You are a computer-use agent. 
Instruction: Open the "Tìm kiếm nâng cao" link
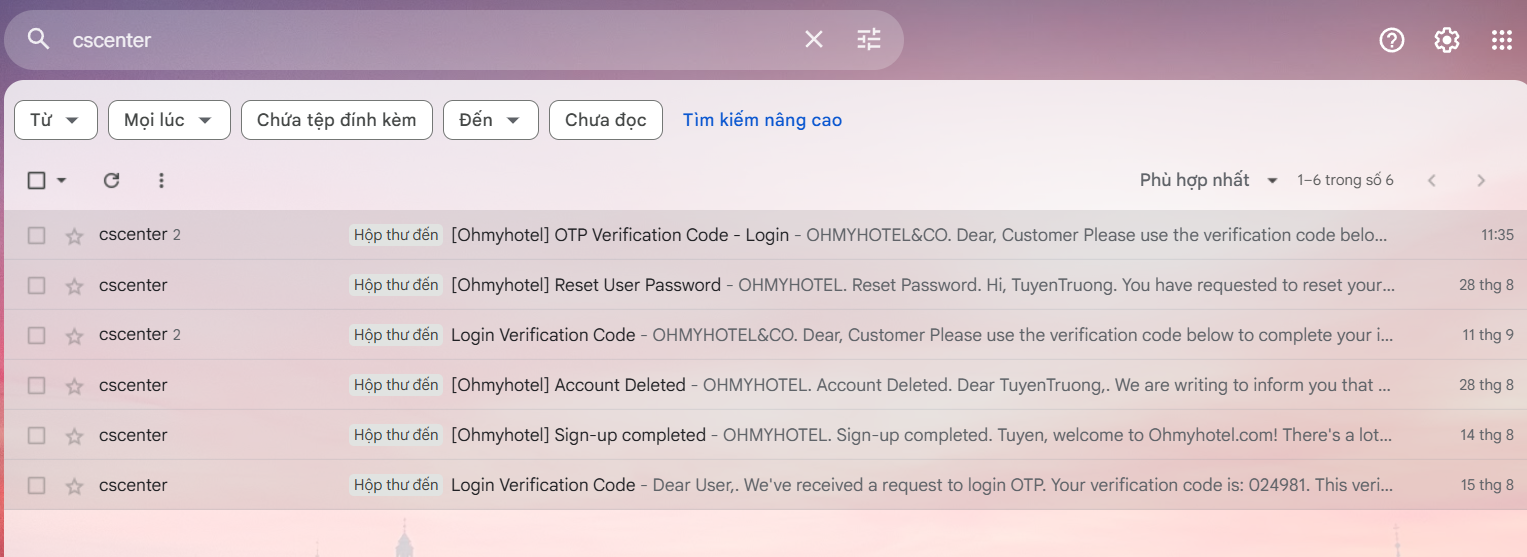click(762, 120)
